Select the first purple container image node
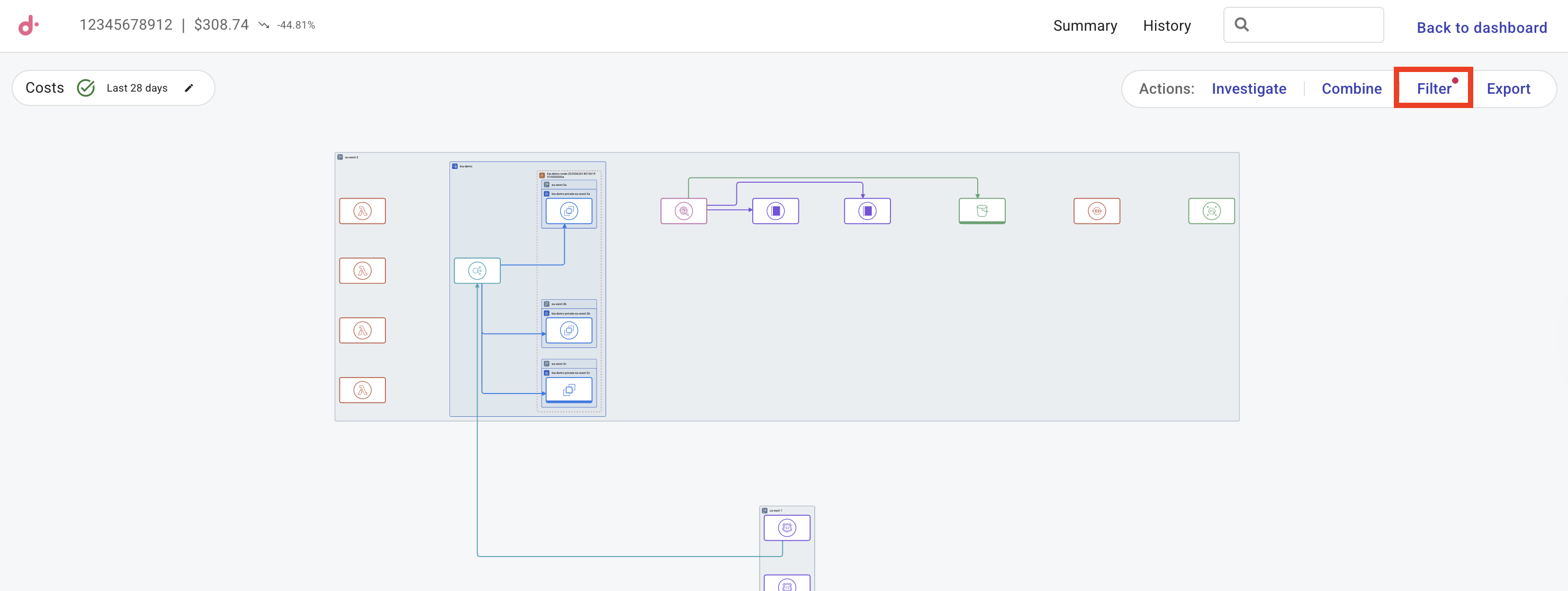The width and height of the screenshot is (1568, 591). pos(775,211)
